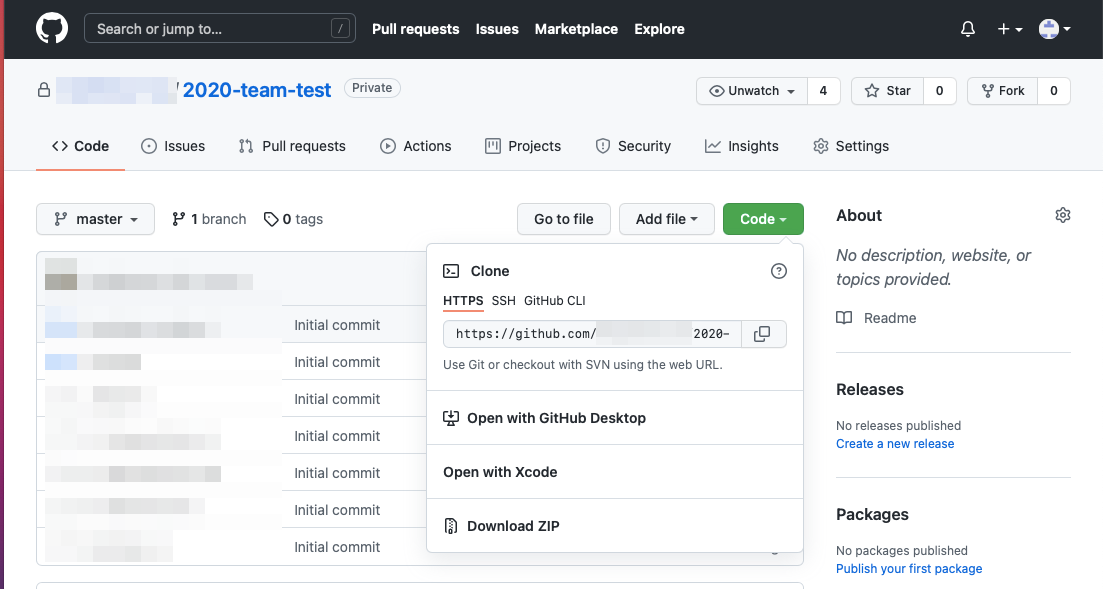The height and width of the screenshot is (589, 1103).
Task: Switch to the Actions tab
Action: pos(416,146)
